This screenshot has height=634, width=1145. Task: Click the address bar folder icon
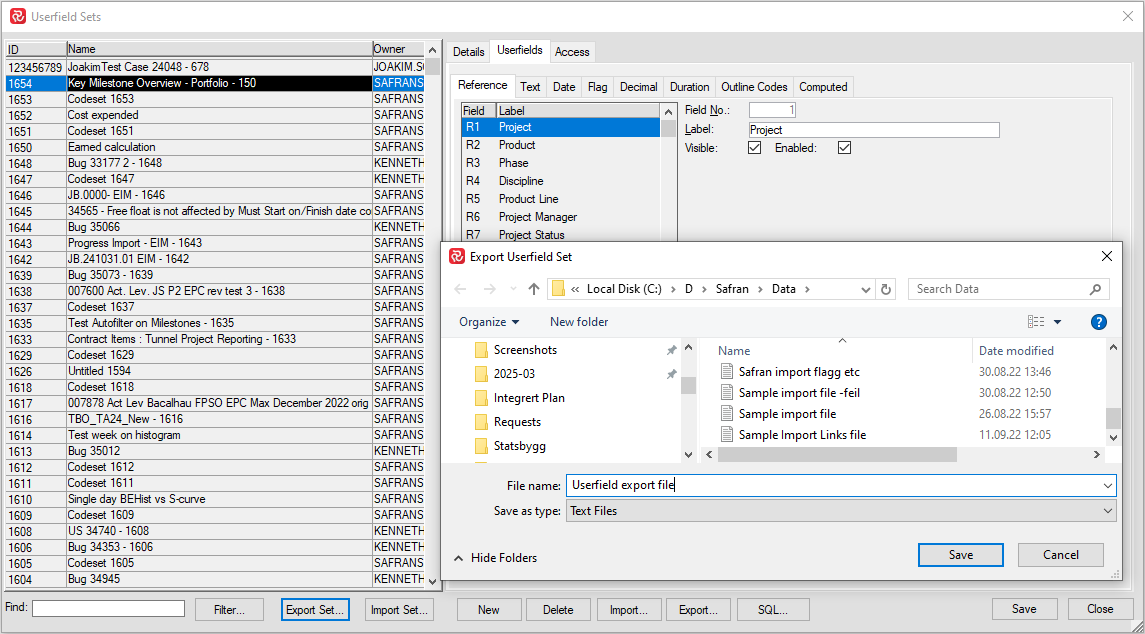pos(559,289)
